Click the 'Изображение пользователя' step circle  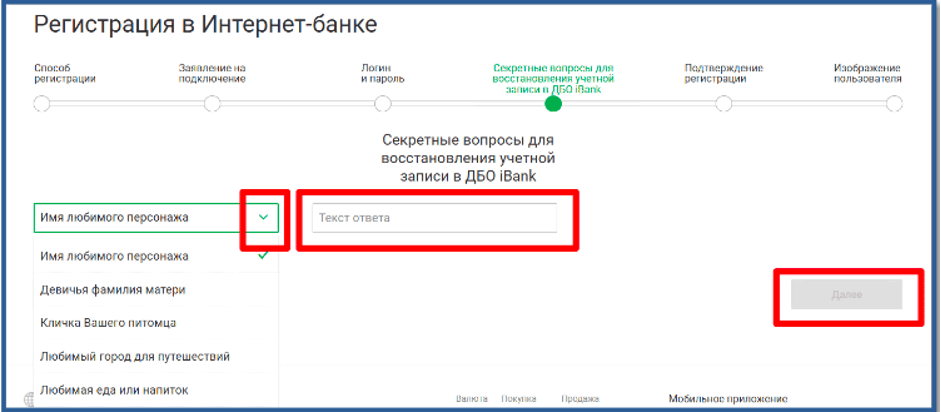coord(894,104)
